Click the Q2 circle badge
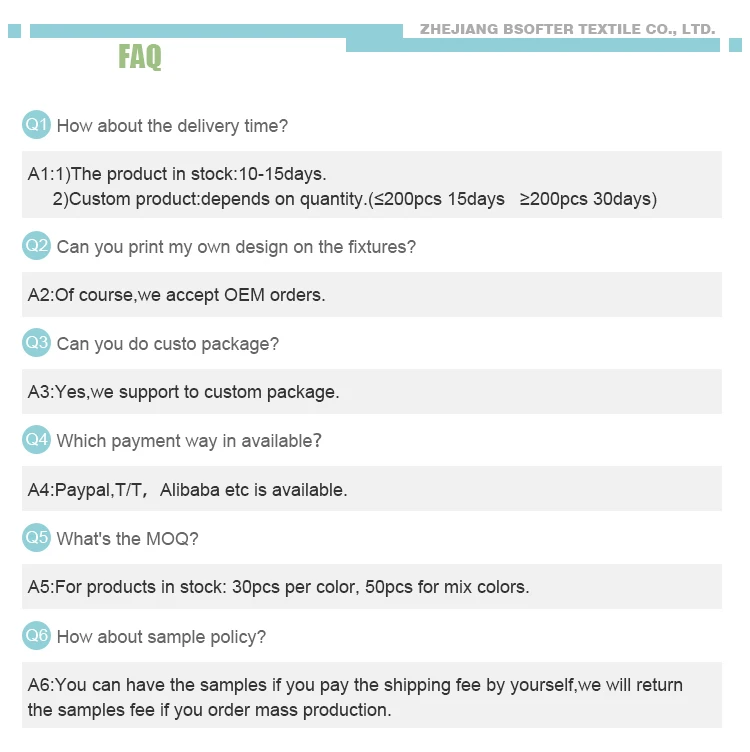Image resolution: width=750 pixels, height=752 pixels. [37, 245]
